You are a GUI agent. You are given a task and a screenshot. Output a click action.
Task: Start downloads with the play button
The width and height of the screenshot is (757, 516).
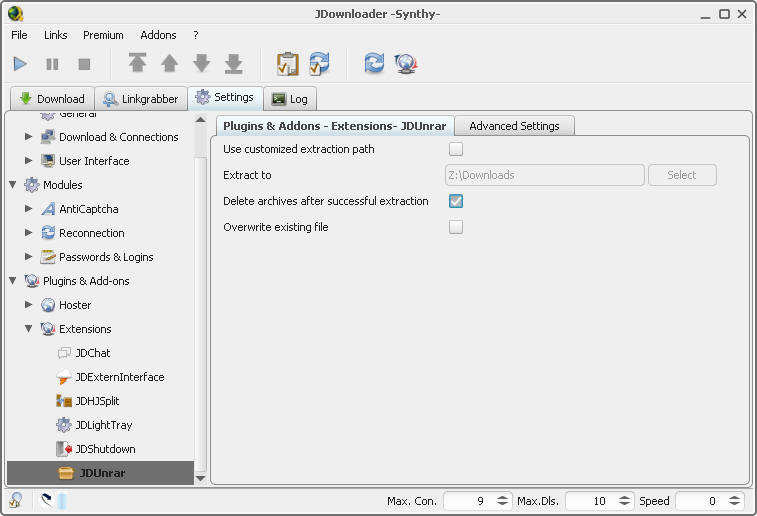pos(20,64)
